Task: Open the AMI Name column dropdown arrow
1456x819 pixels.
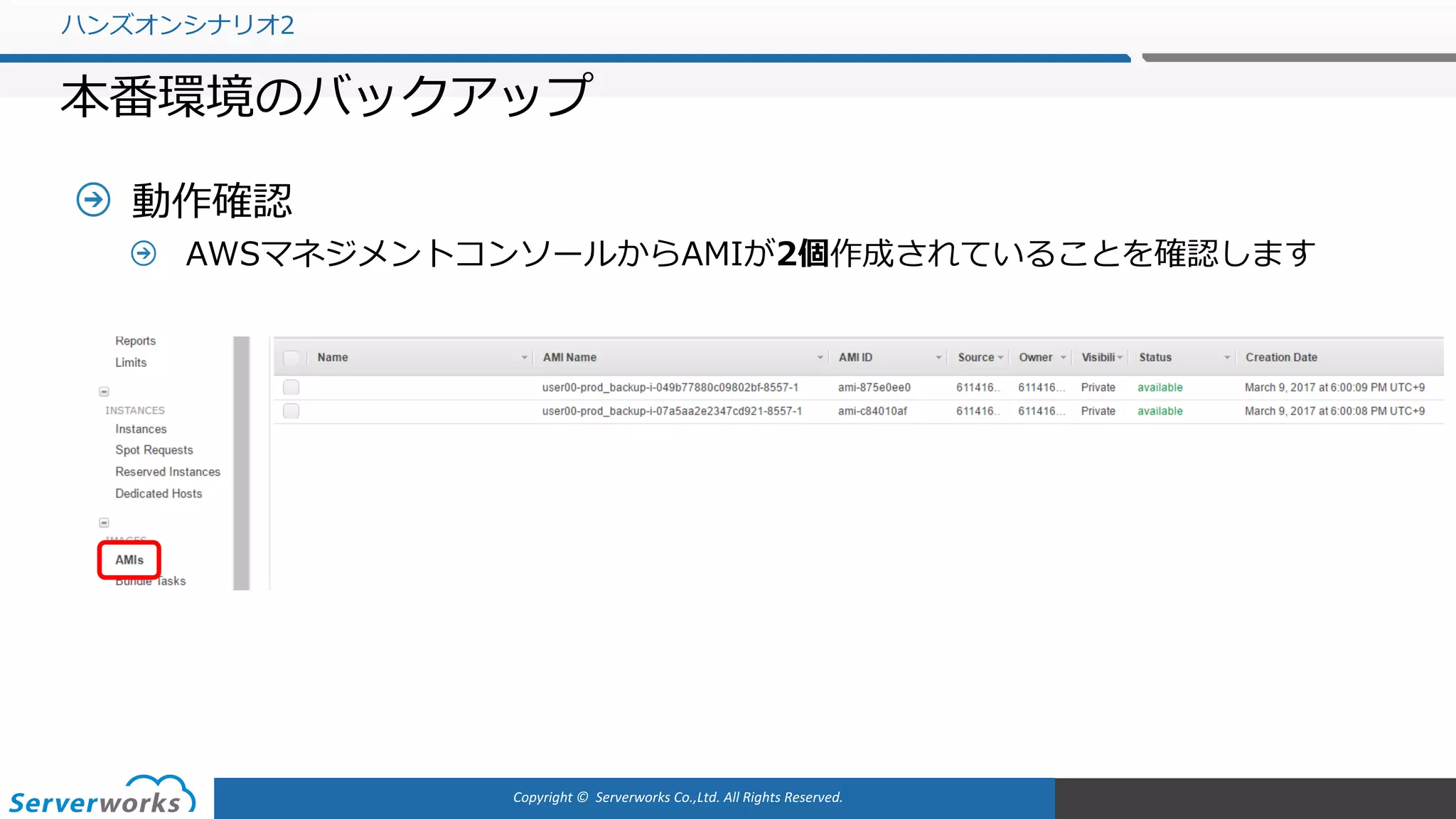Action: (x=820, y=358)
